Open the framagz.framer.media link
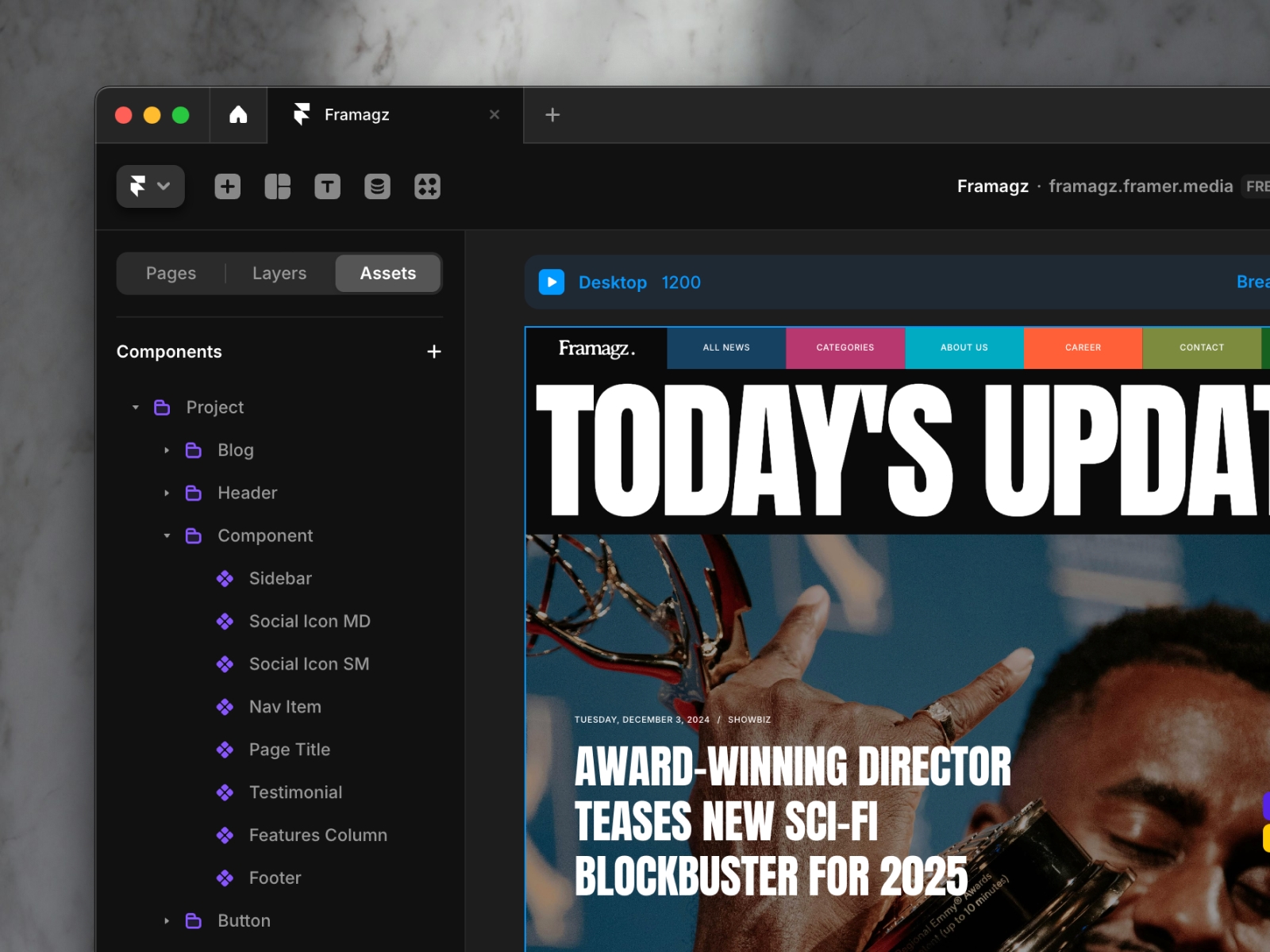Viewport: 1270px width, 952px height. click(1141, 186)
